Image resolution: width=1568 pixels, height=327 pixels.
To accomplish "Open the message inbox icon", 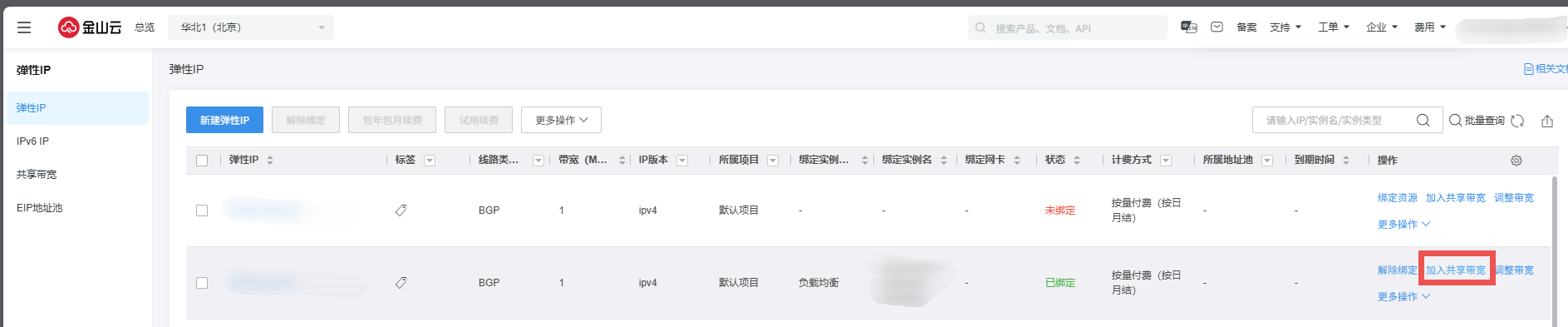I will pos(1217,27).
